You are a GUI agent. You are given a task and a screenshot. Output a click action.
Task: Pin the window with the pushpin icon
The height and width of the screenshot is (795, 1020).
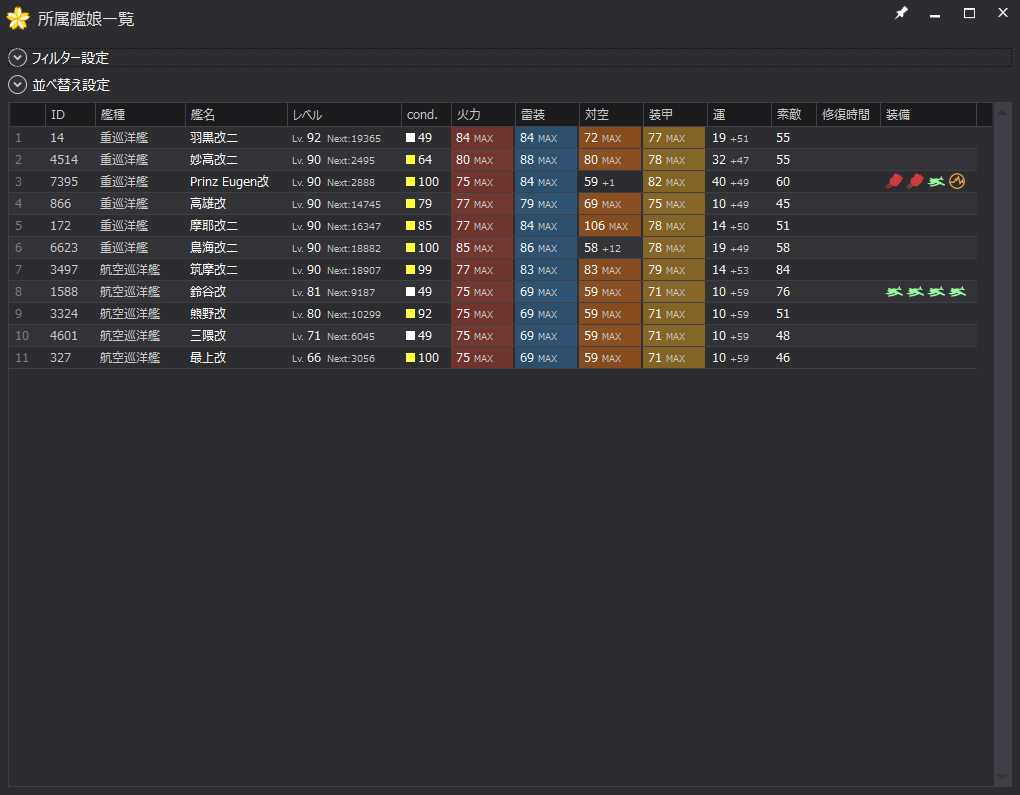coord(901,13)
